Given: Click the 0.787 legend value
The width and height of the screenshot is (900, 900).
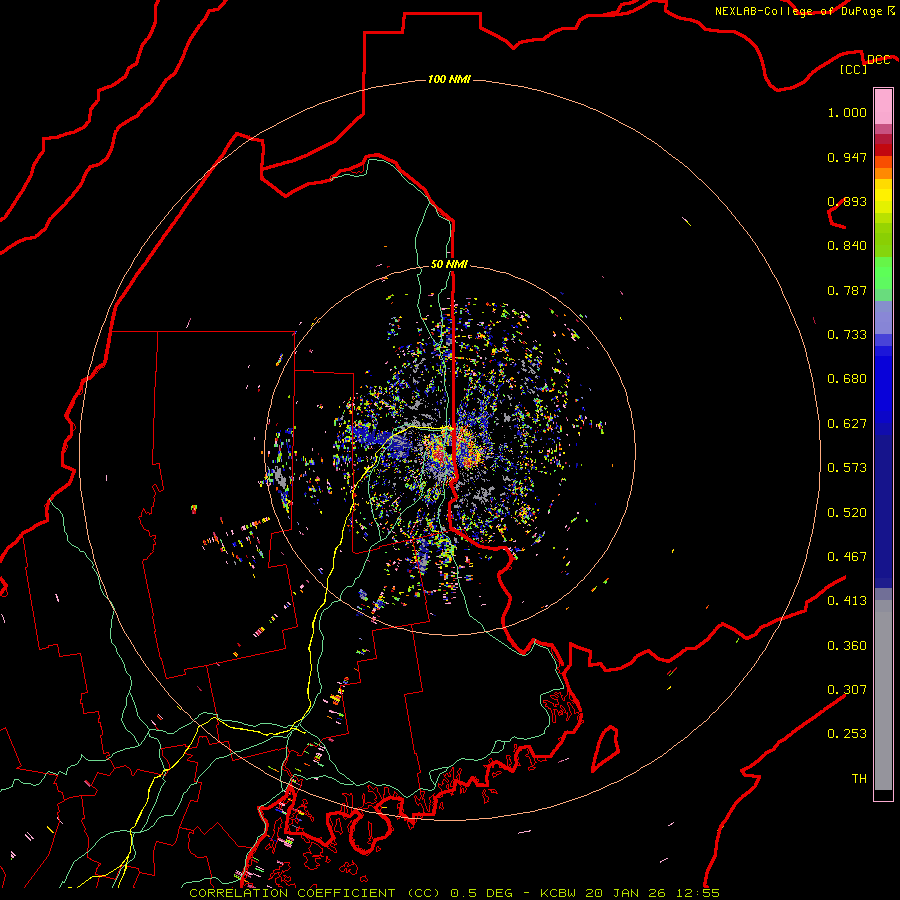Looking at the screenshot, I should point(847,290).
